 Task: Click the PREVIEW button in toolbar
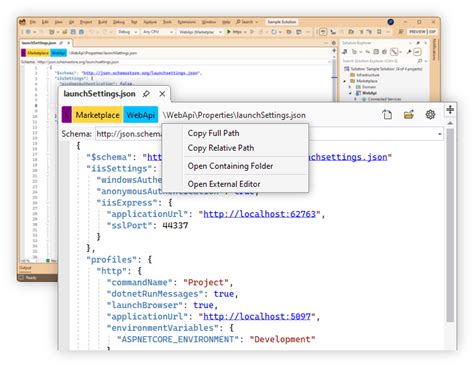(417, 32)
